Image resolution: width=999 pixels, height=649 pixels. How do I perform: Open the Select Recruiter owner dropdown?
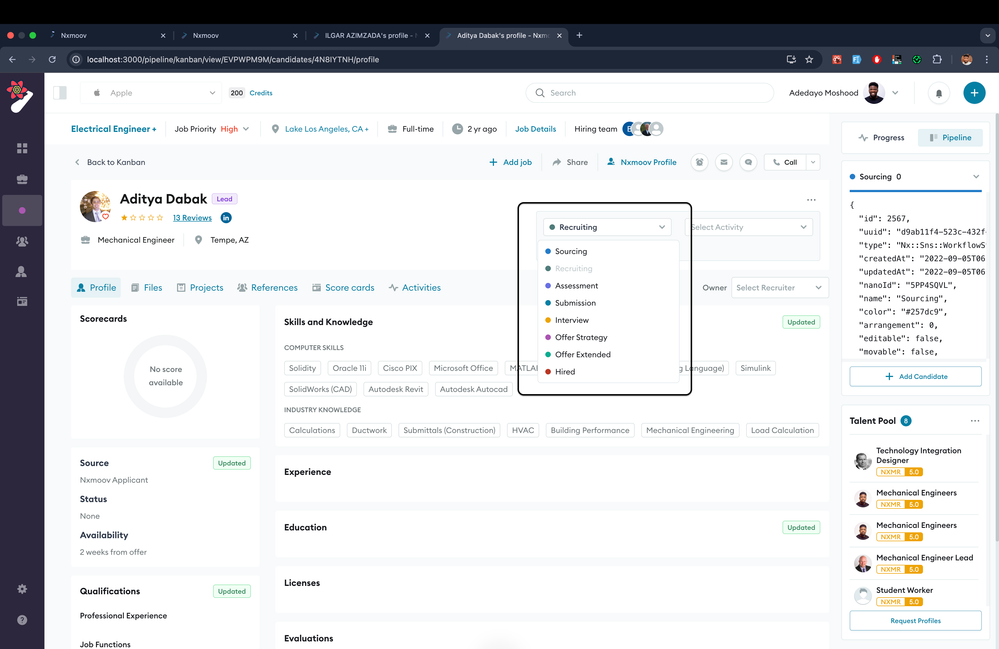coord(780,288)
